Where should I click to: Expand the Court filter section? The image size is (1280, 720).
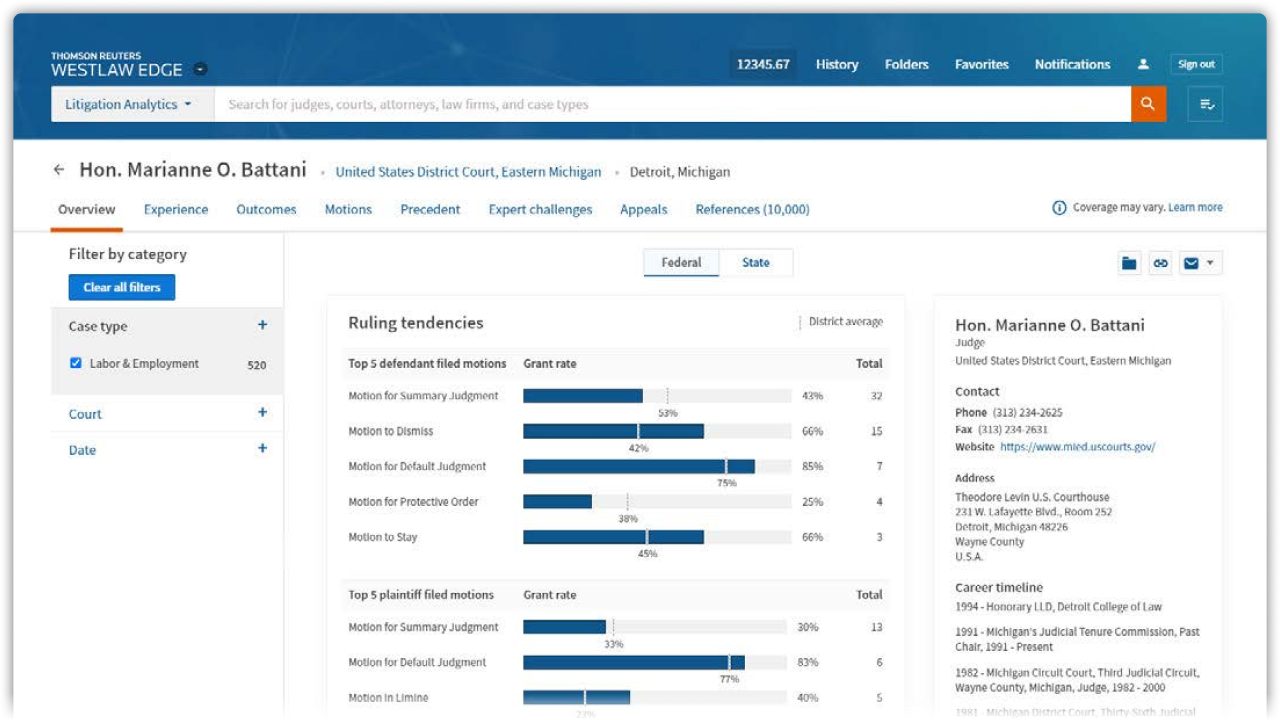pos(262,412)
